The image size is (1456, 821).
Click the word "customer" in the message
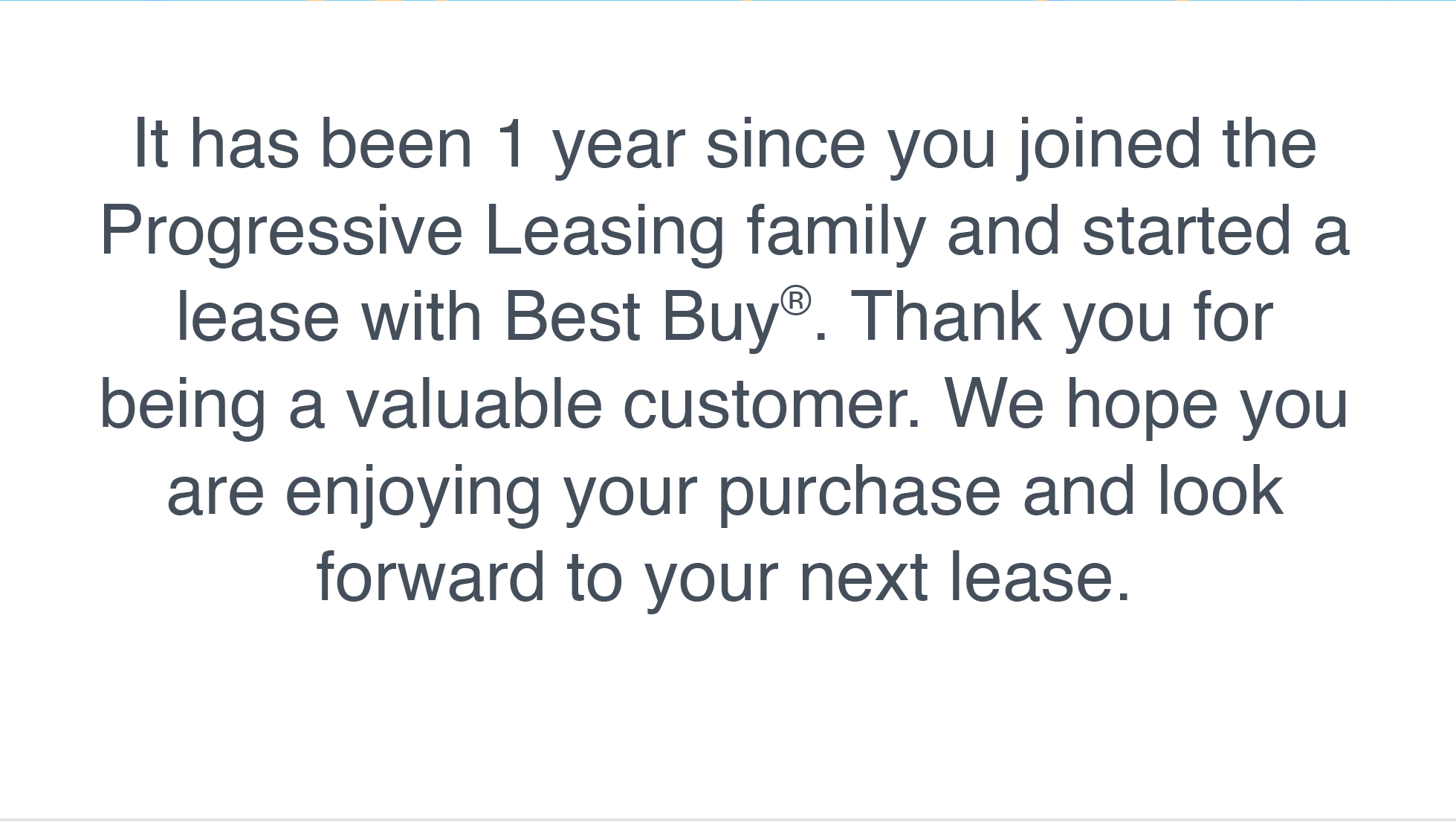771,405
